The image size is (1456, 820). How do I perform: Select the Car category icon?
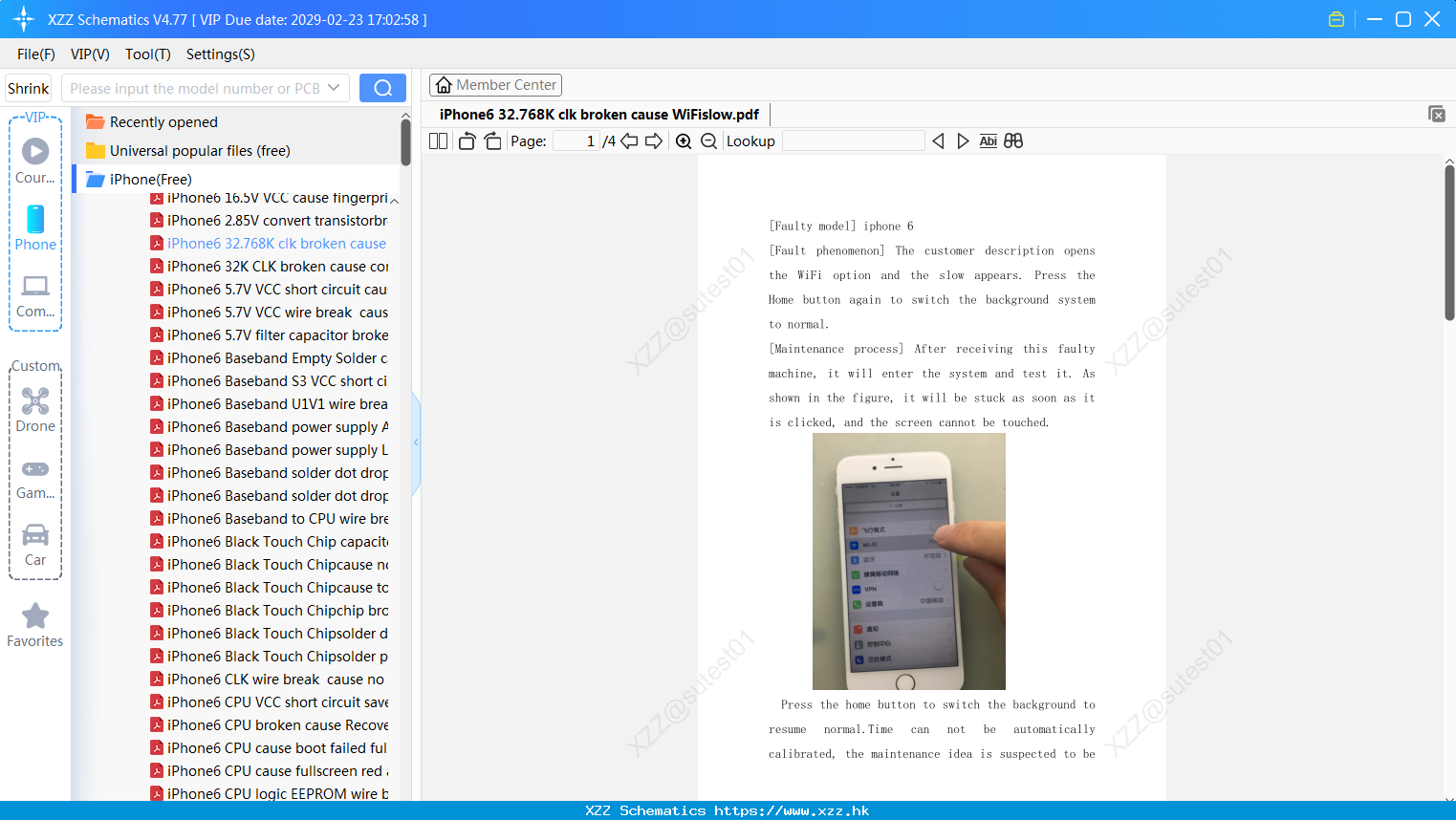tap(35, 545)
